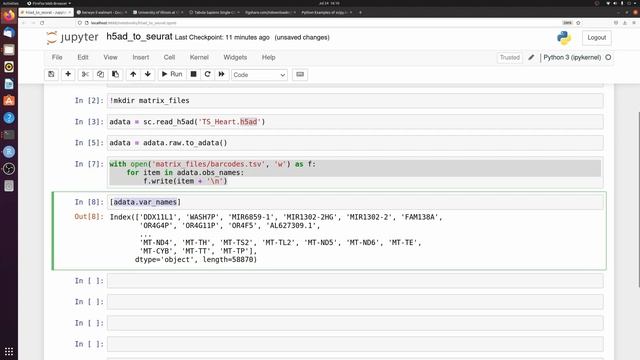Open the Terminal from the dock

(x=9, y=135)
